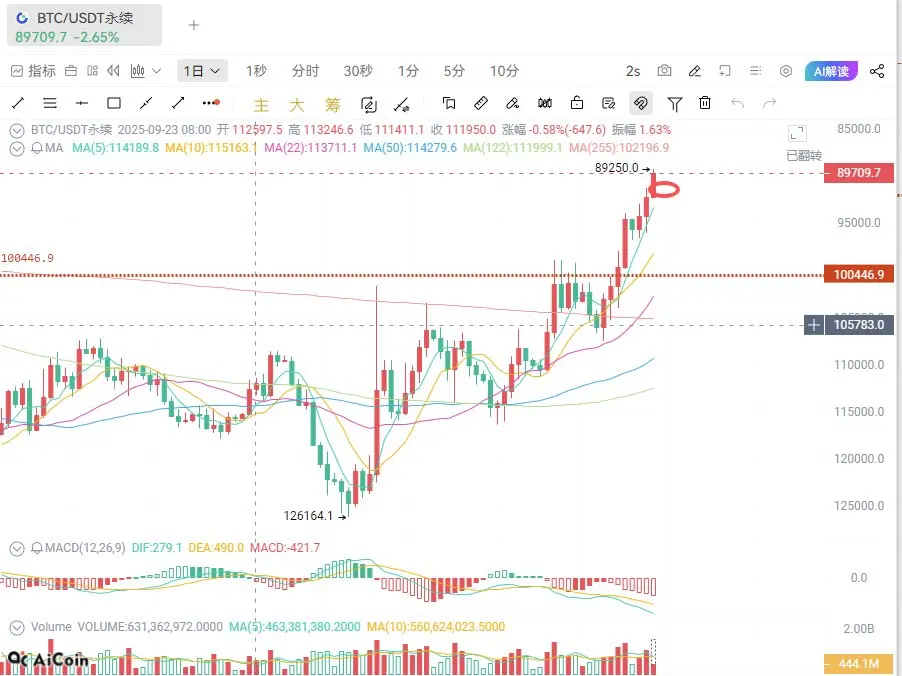The image size is (902, 676).
Task: Click the pencil draw icon in top toolbar
Action: pyautogui.click(x=695, y=71)
